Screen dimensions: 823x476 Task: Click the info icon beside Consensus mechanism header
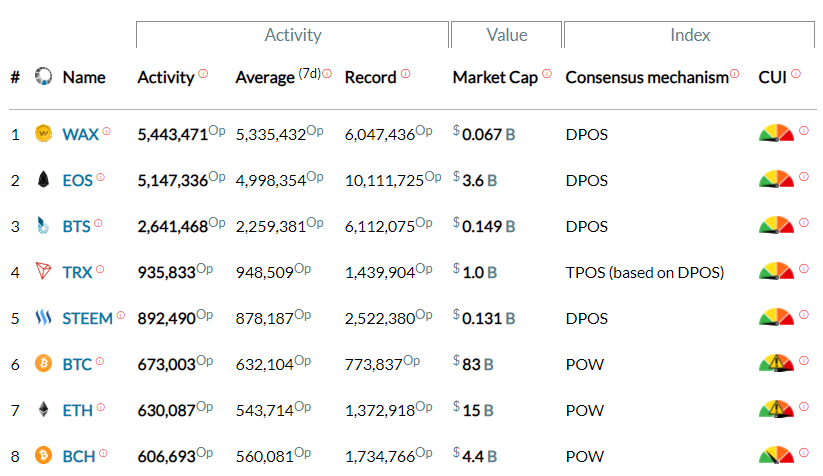[734, 74]
